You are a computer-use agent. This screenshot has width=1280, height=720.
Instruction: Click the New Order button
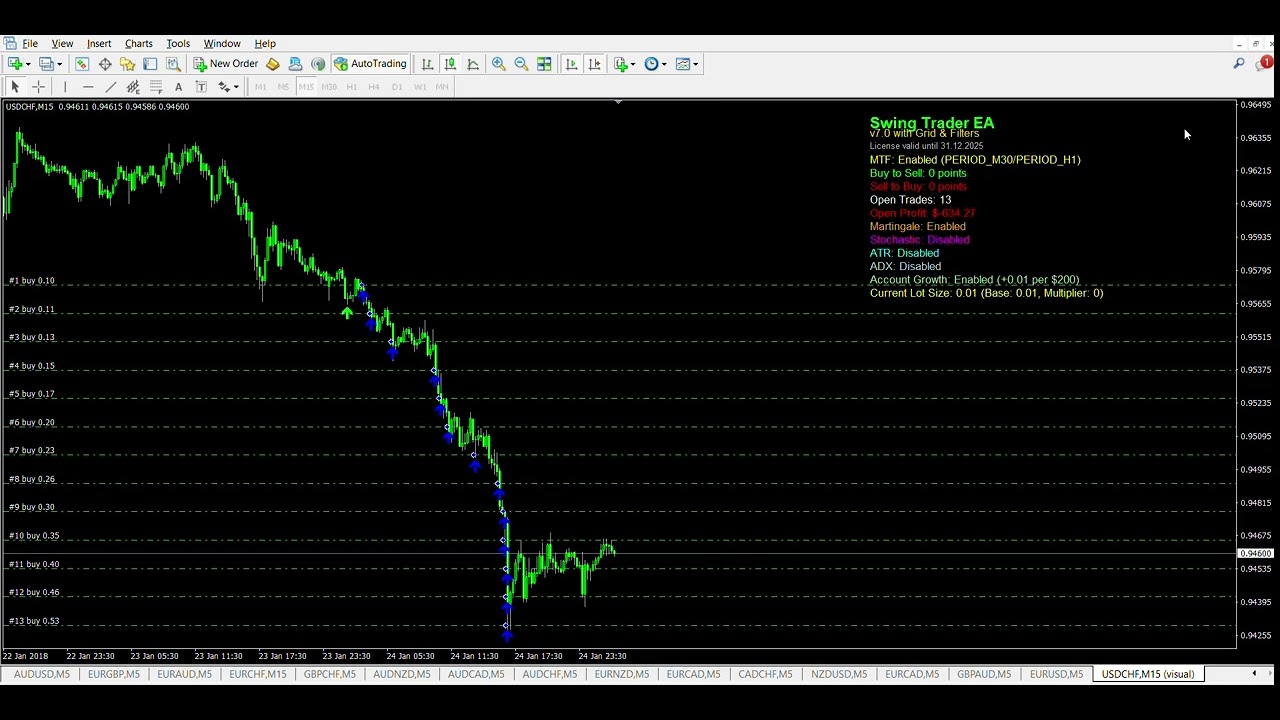point(225,64)
